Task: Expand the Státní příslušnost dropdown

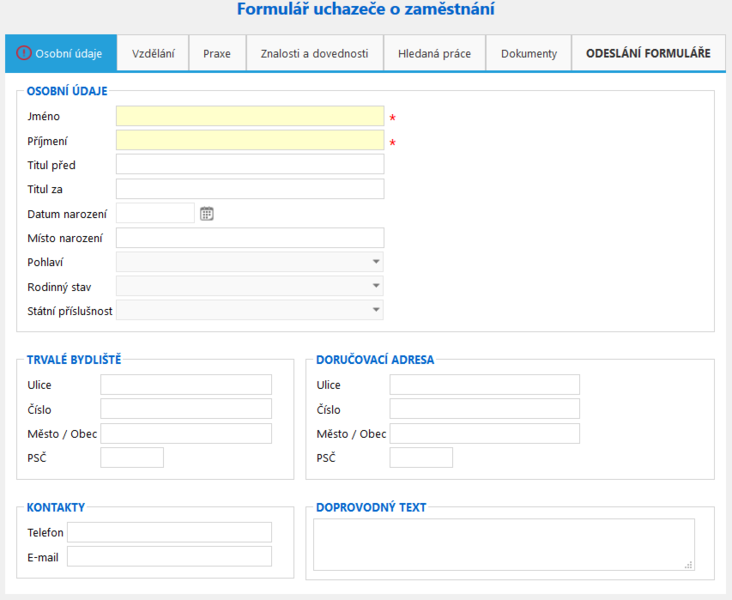Action: pyautogui.click(x=250, y=310)
